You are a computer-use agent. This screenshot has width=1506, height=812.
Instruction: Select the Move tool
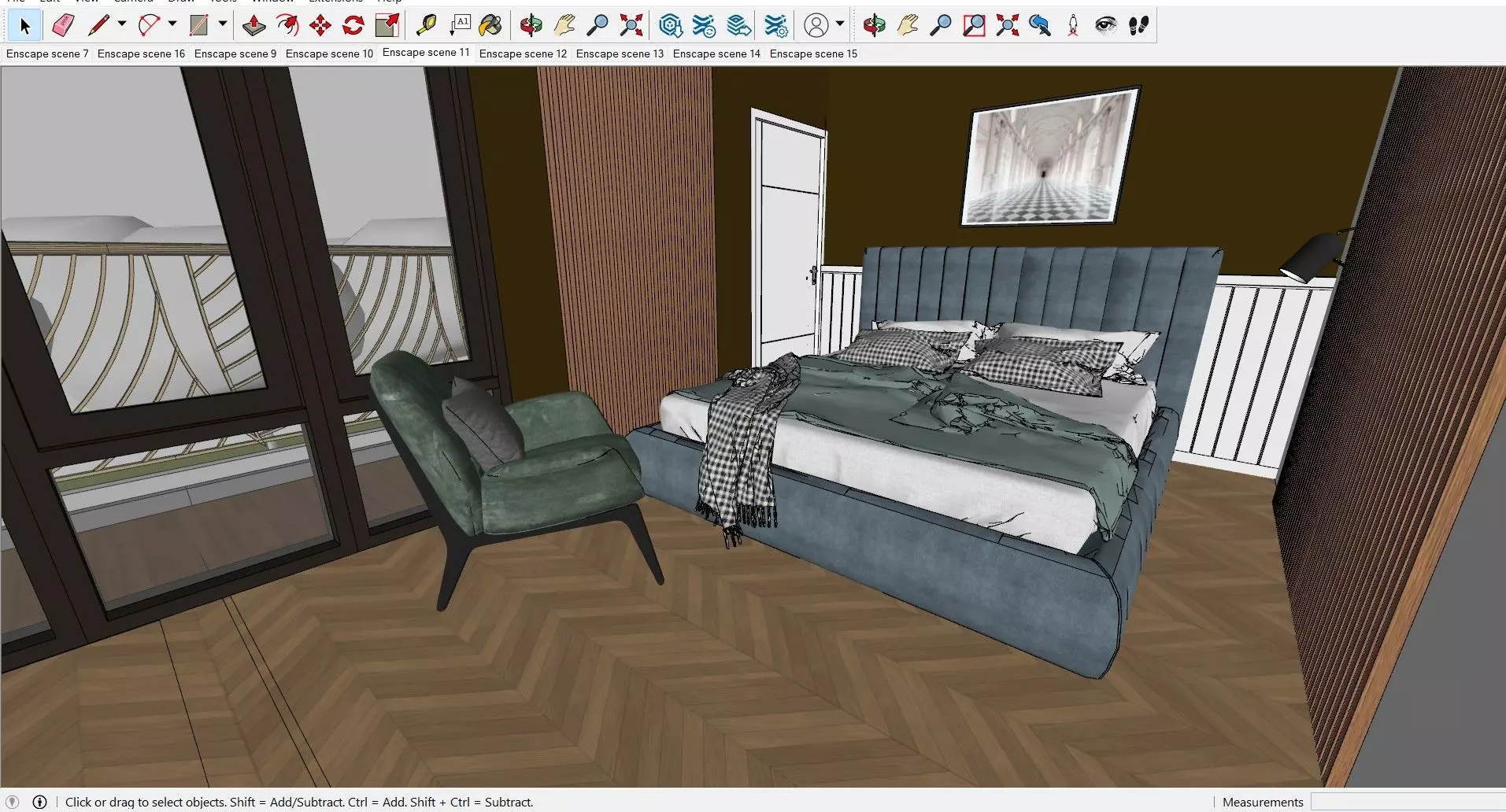pos(320,26)
